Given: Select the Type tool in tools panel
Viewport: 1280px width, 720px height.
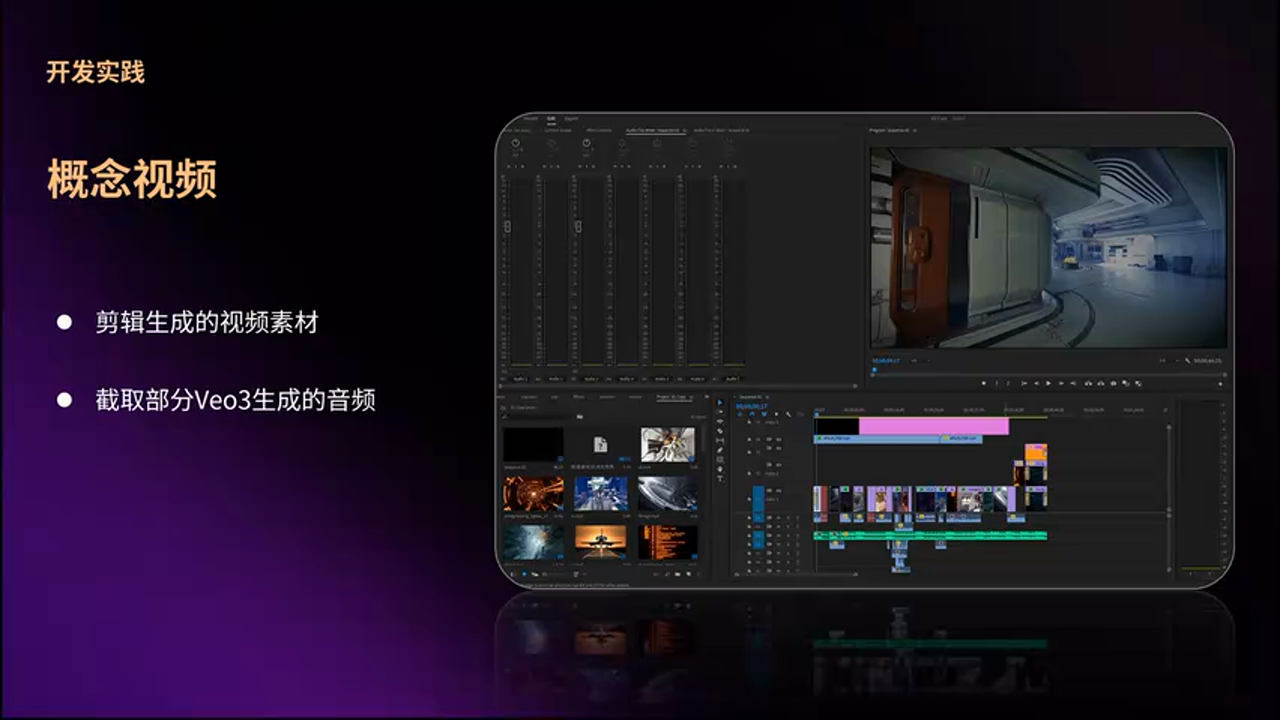Looking at the screenshot, I should pyautogui.click(x=720, y=478).
